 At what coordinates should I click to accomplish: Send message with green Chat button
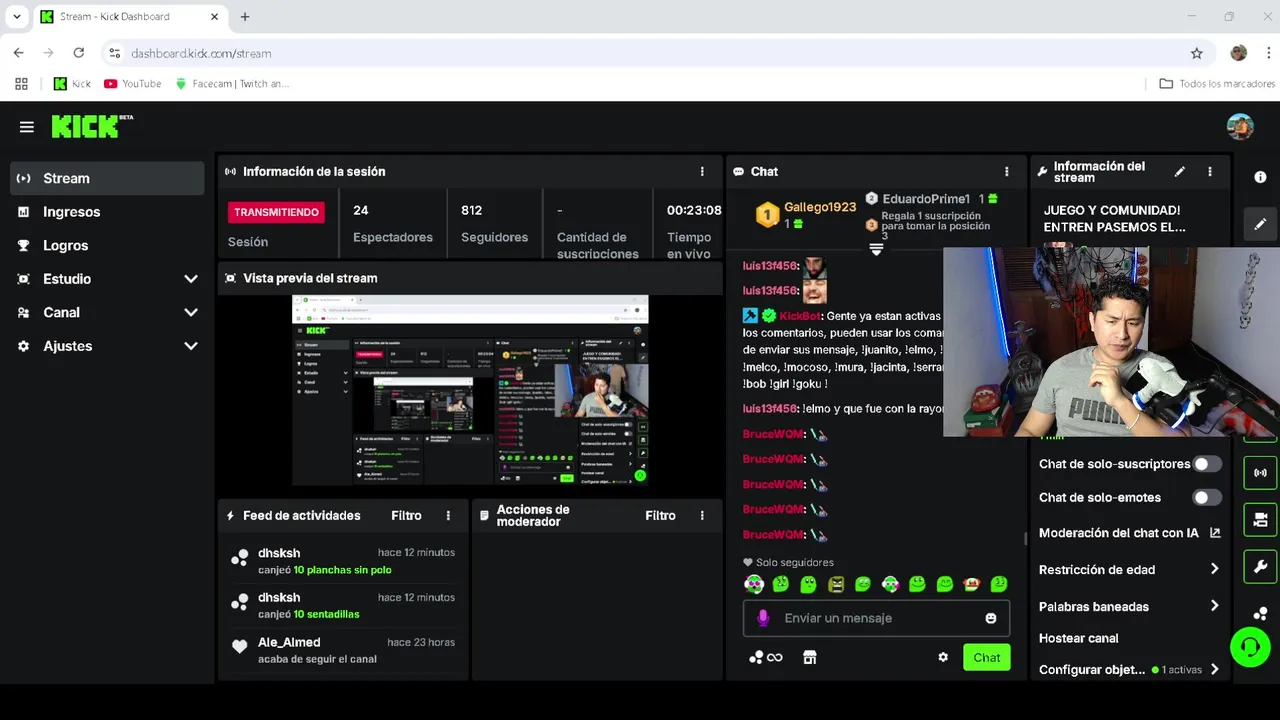pos(986,657)
